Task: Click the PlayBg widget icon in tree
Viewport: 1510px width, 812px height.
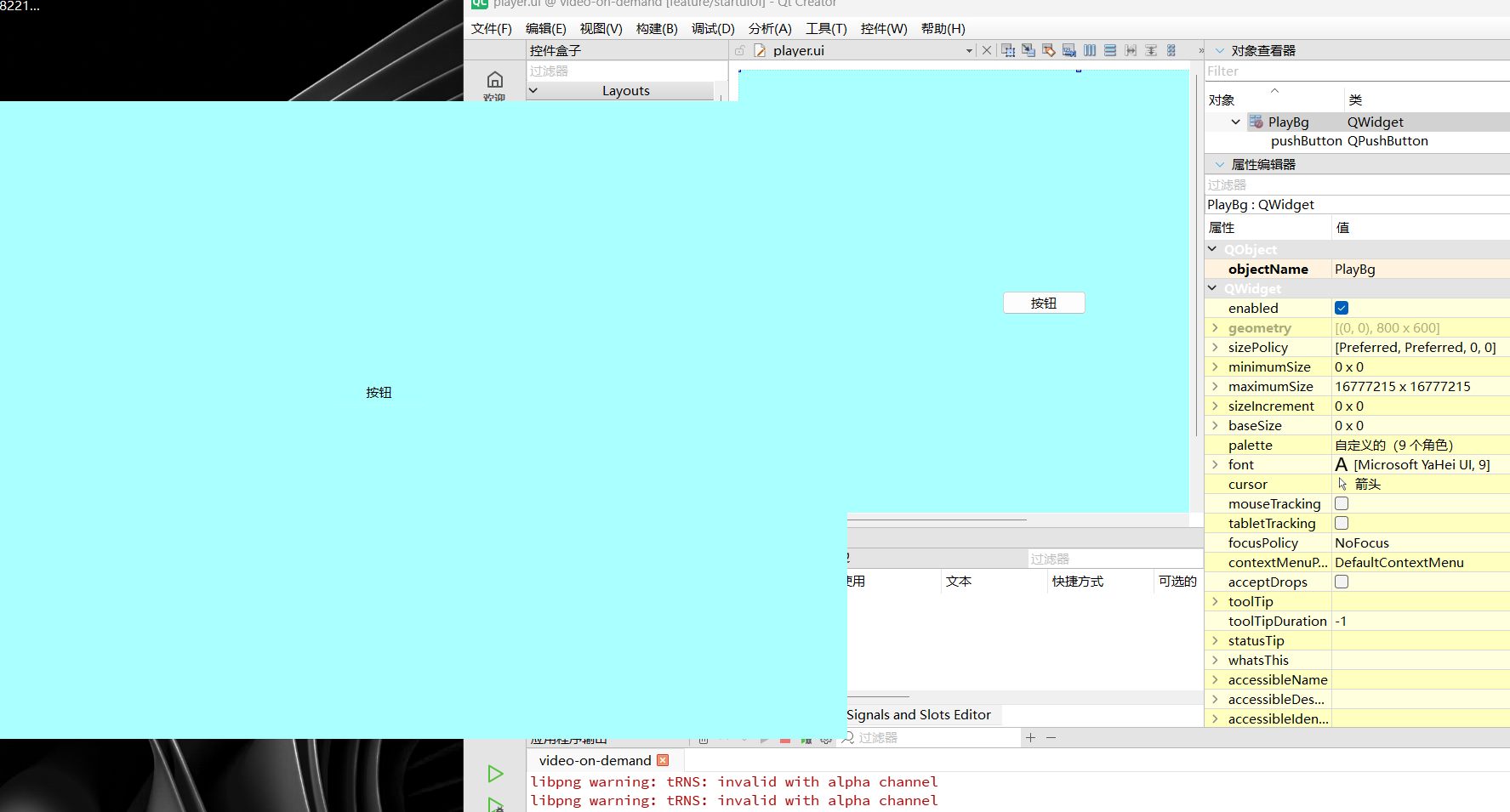Action: pyautogui.click(x=1256, y=122)
